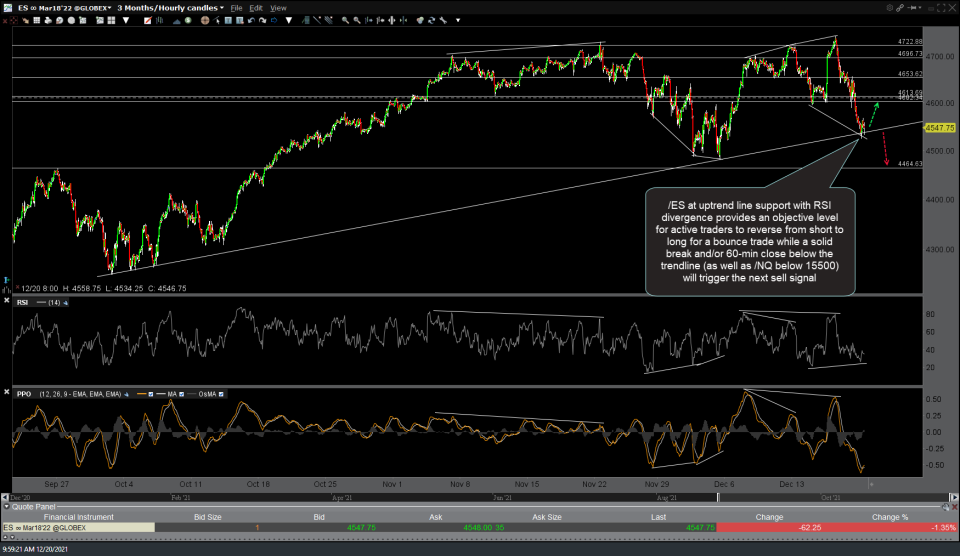Click the red X icon in toolbar

(5, 21)
